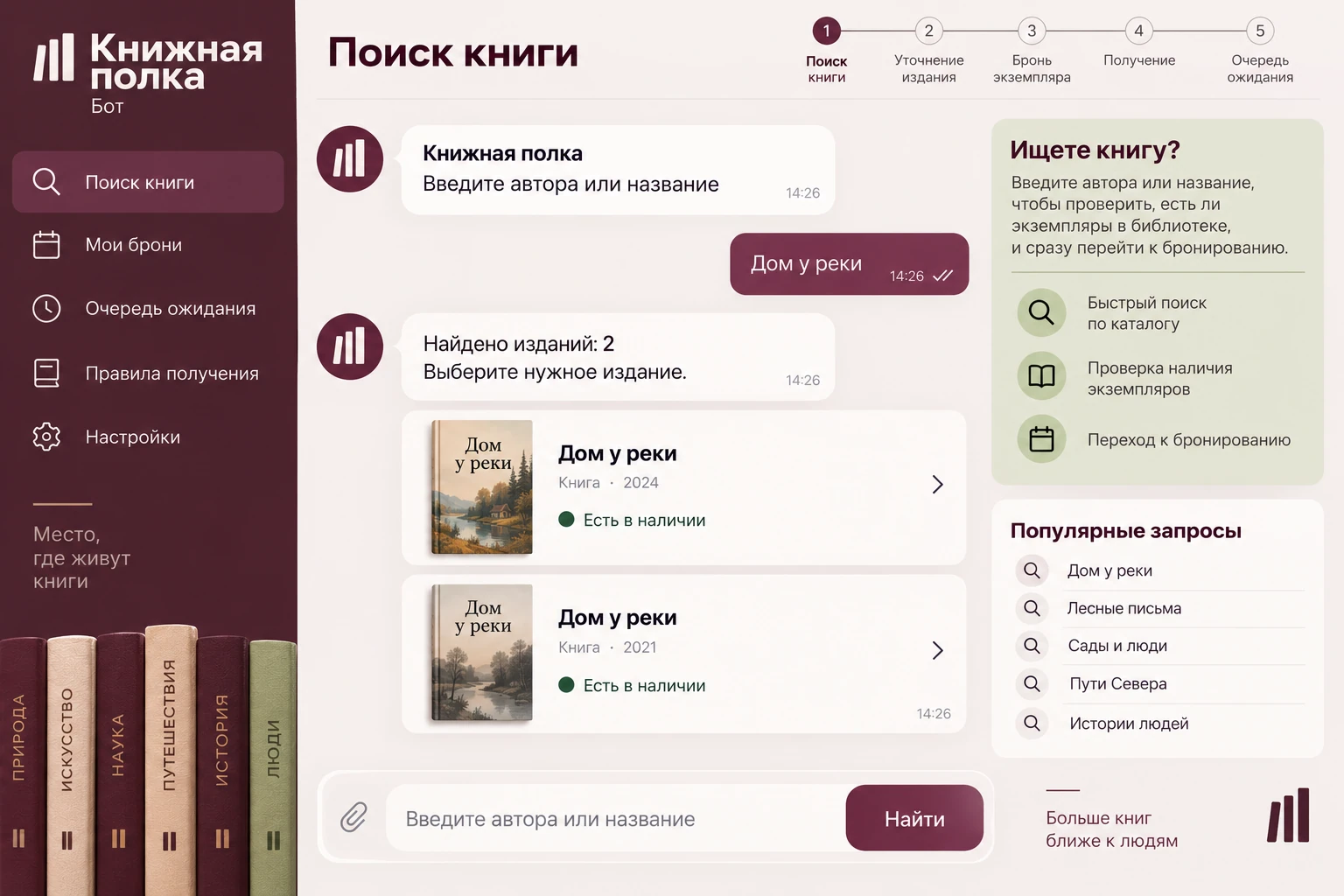Open the 2021 edition cover of Дом у реки
Viewport: 1344px width, 896px height.
[481, 653]
